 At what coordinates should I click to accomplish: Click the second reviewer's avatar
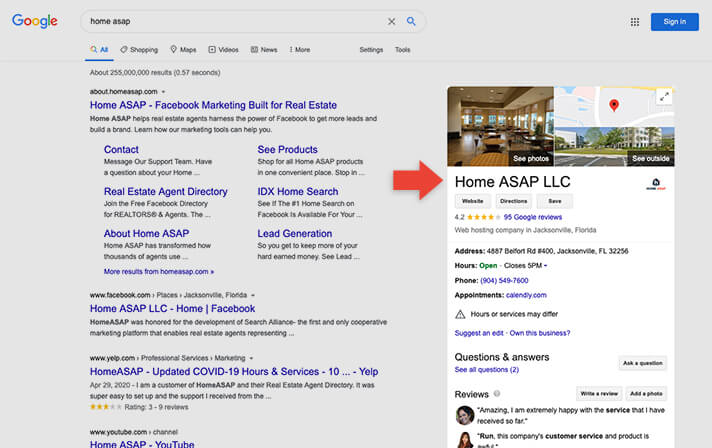pos(465,440)
